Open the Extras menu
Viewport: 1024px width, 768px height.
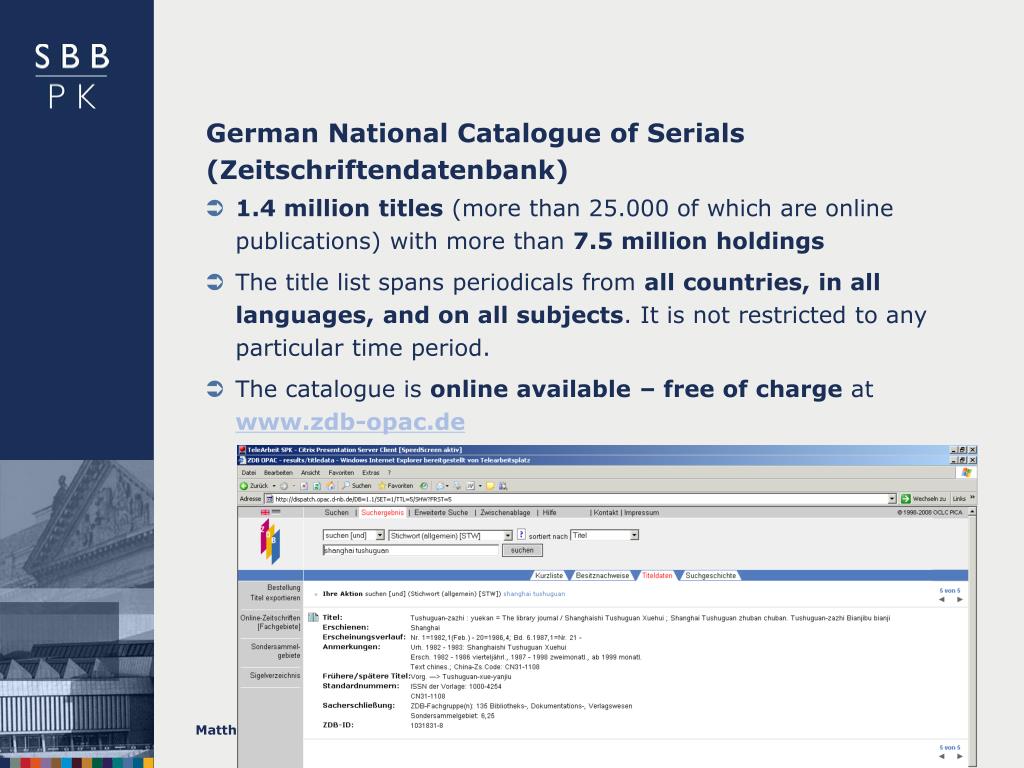pos(371,473)
